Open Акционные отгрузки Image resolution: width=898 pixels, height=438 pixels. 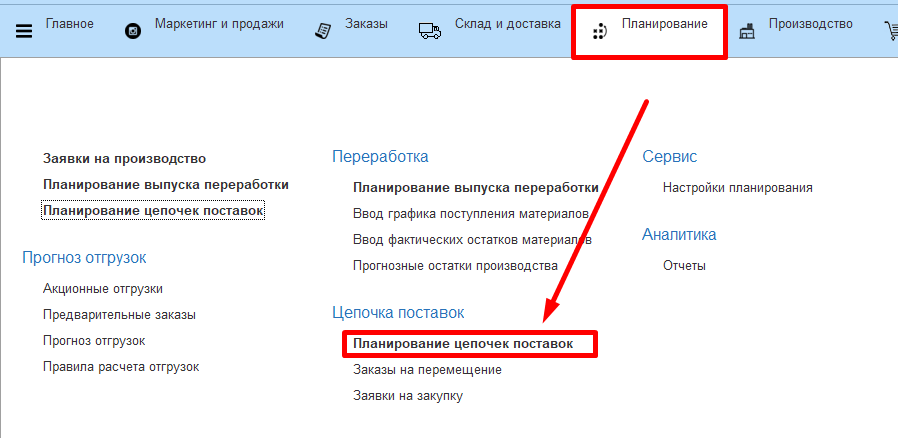pyautogui.click(x=103, y=289)
